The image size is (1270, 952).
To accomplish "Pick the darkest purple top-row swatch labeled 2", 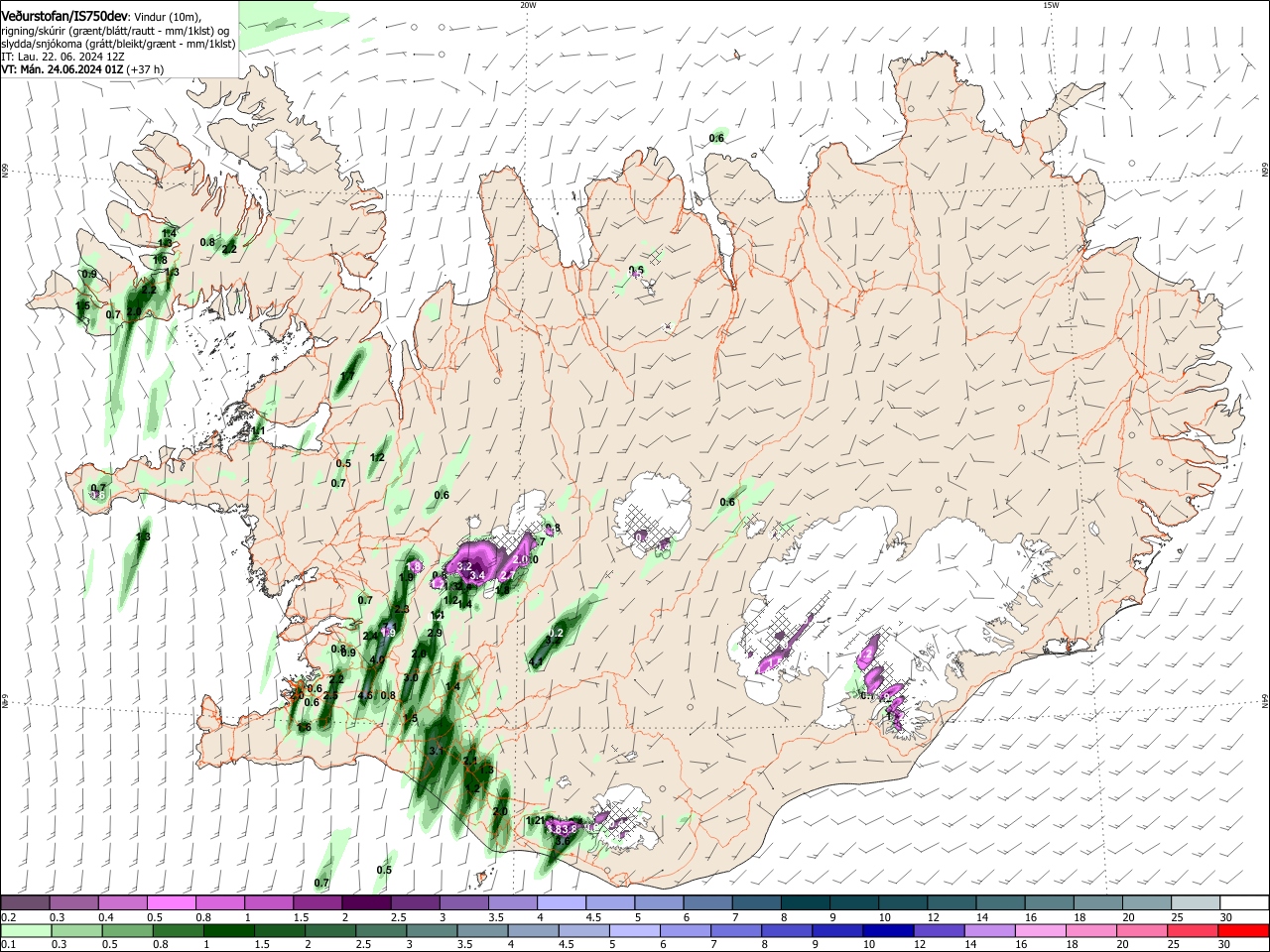I will point(366,902).
